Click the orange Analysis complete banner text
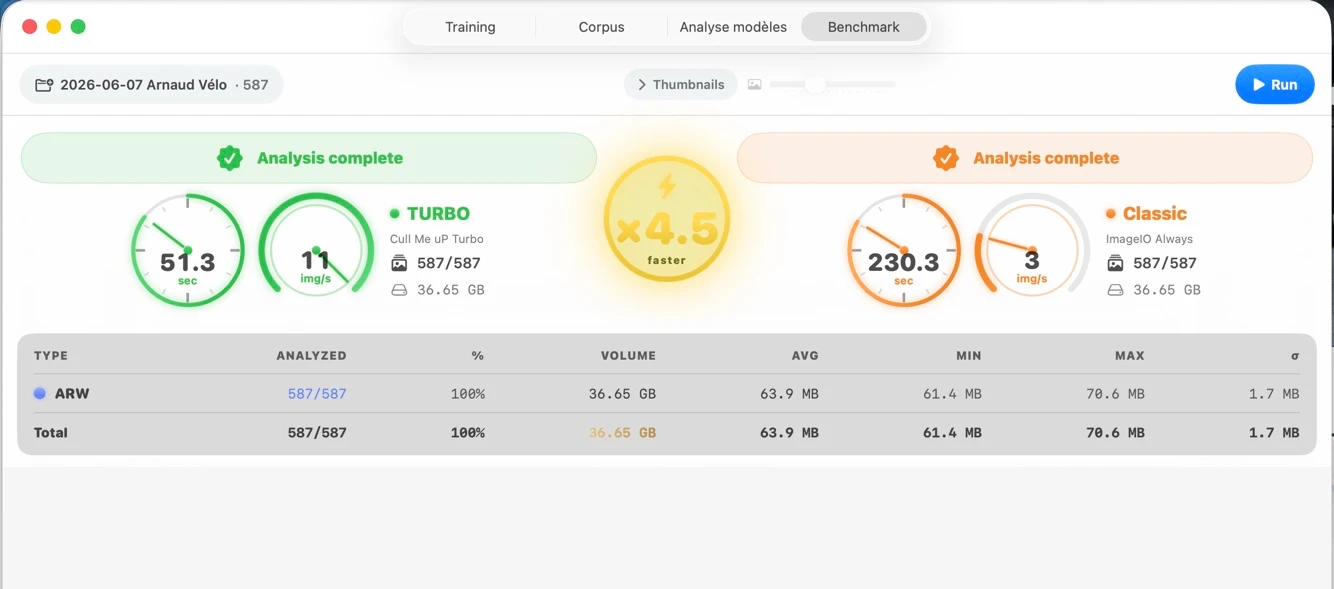1334x589 pixels. pyautogui.click(x=1046, y=158)
